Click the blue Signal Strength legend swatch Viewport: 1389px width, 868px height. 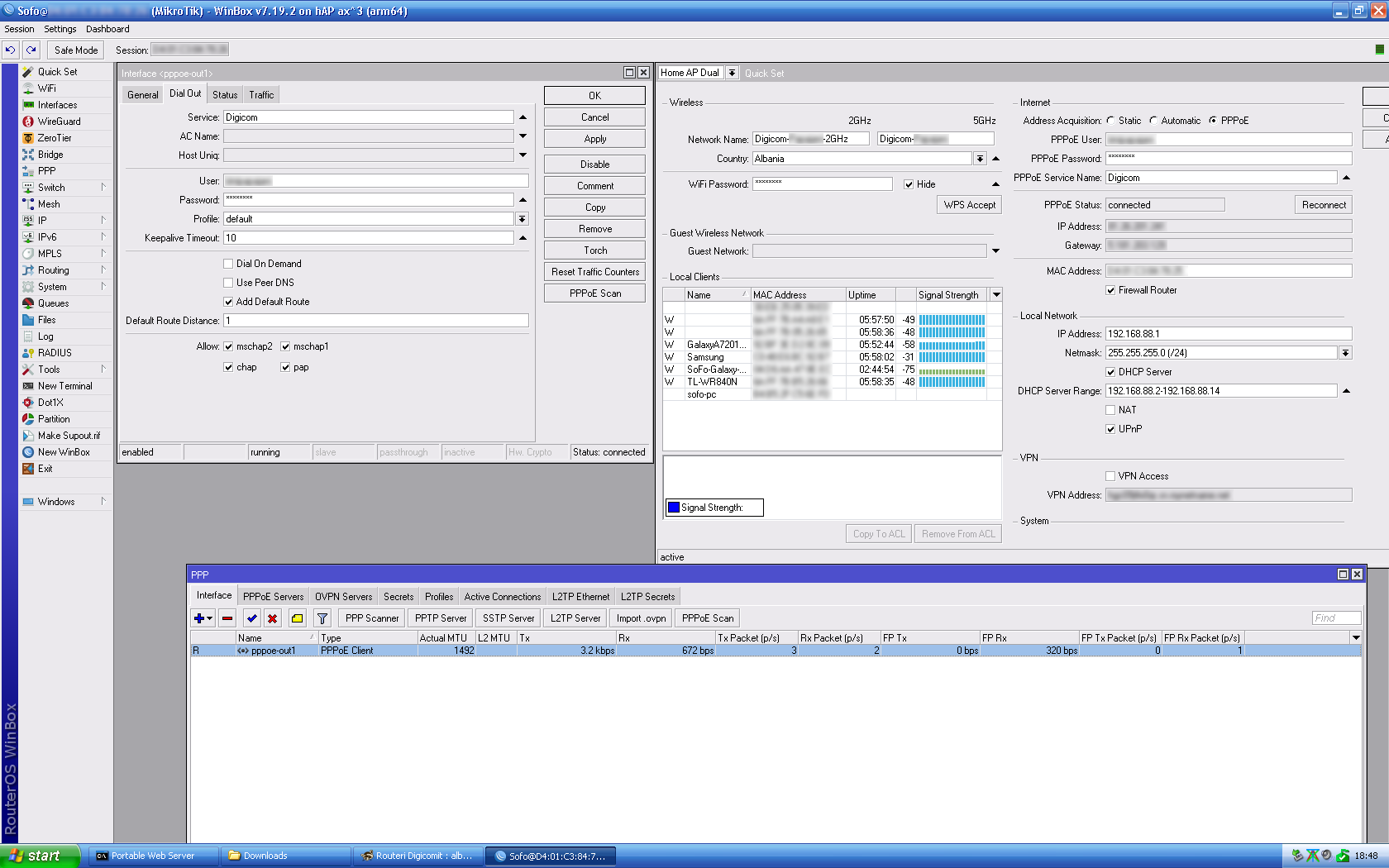coord(674,508)
